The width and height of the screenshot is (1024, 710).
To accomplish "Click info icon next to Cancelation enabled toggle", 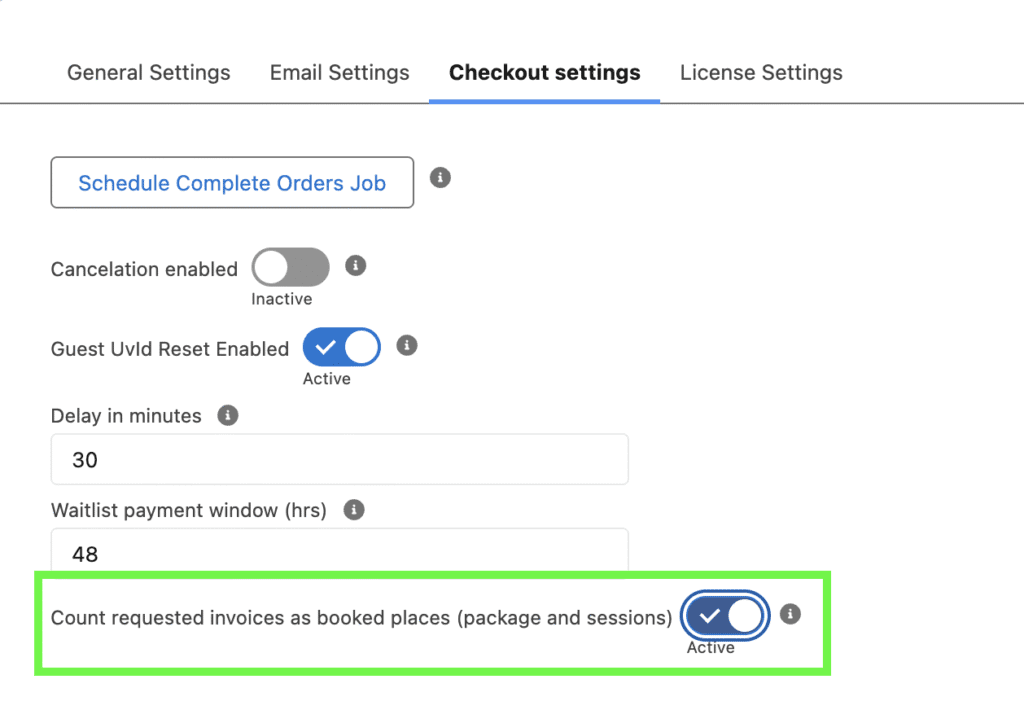I will [355, 266].
